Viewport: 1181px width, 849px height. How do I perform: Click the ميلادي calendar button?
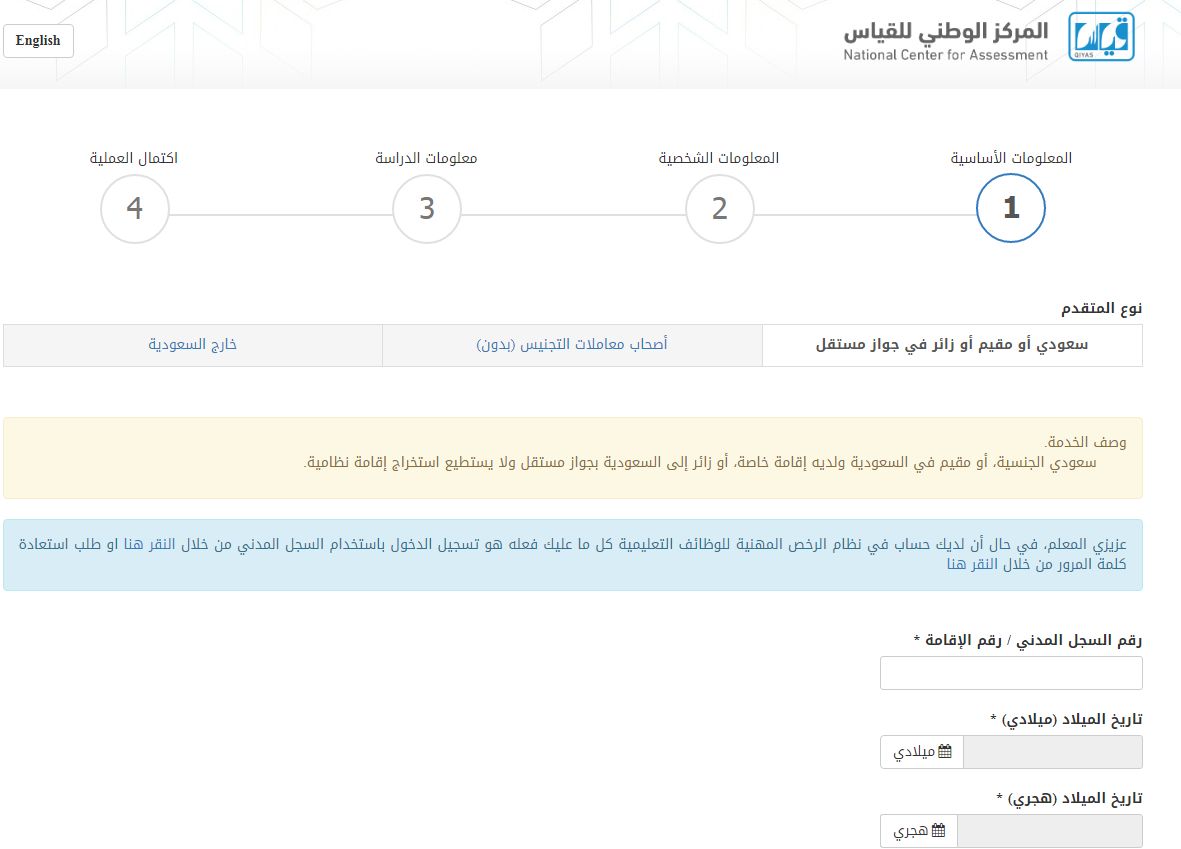click(921, 752)
